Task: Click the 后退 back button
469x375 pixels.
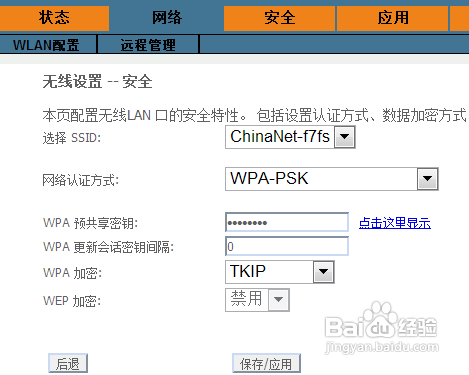Action: [x=68, y=363]
